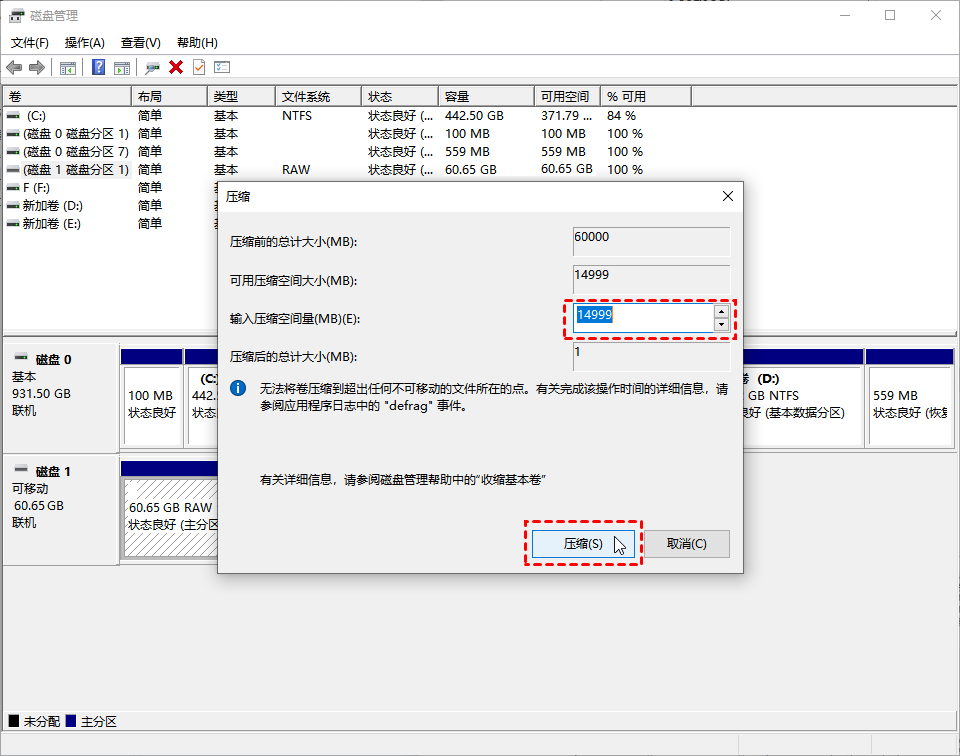The width and height of the screenshot is (960, 756).
Task: Click the Disk Management title bar icon
Action: 17,15
